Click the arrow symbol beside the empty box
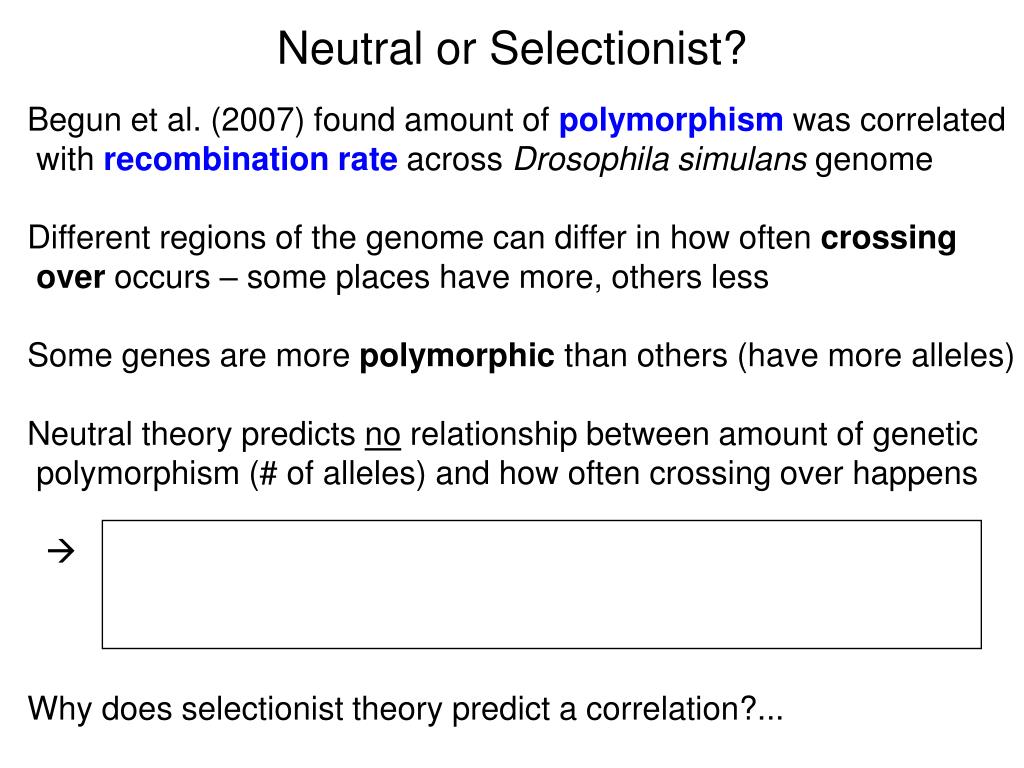This screenshot has width=1024, height=768. 61,551
